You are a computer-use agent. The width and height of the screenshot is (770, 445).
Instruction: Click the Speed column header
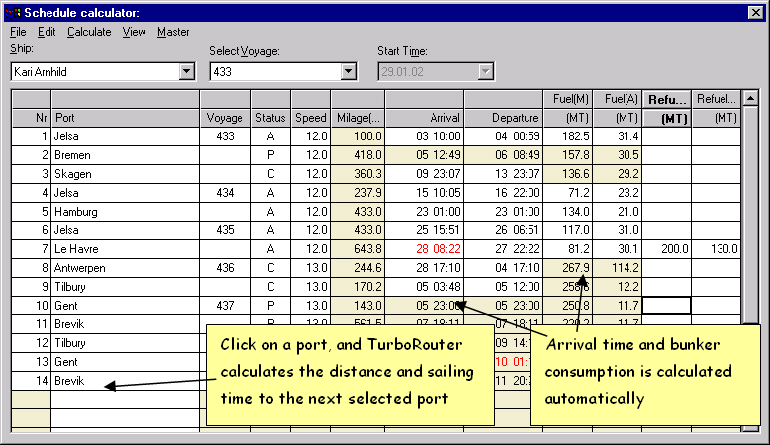tap(310, 118)
